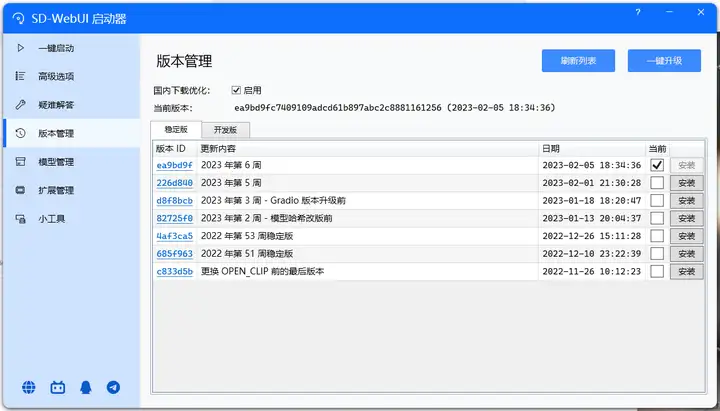The height and width of the screenshot is (411, 720).
Task: Toggle 当前 checkbox for 模型哈希改版前 row
Action: tap(657, 218)
